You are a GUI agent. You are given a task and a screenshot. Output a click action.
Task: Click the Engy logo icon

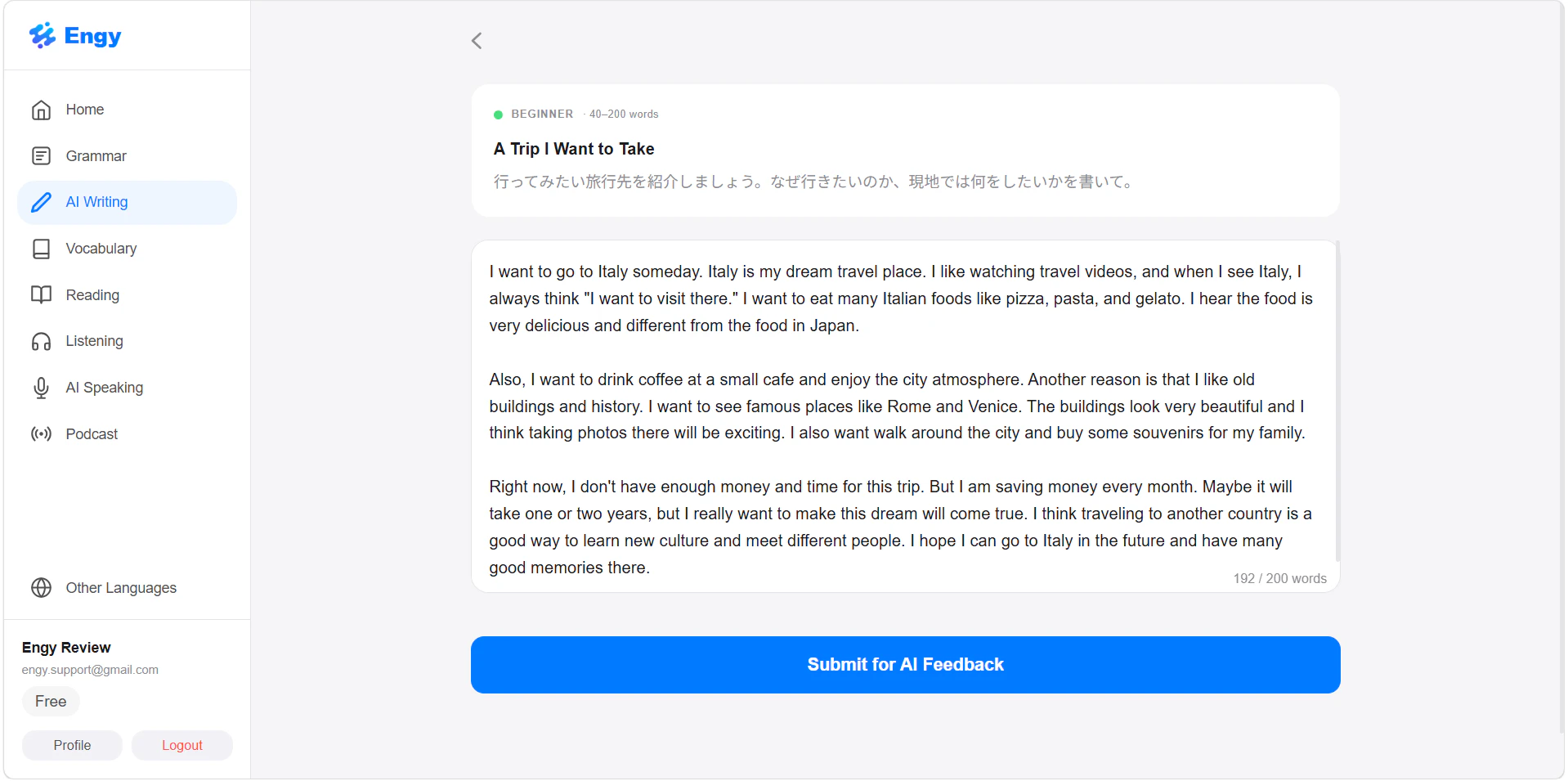[x=43, y=35]
